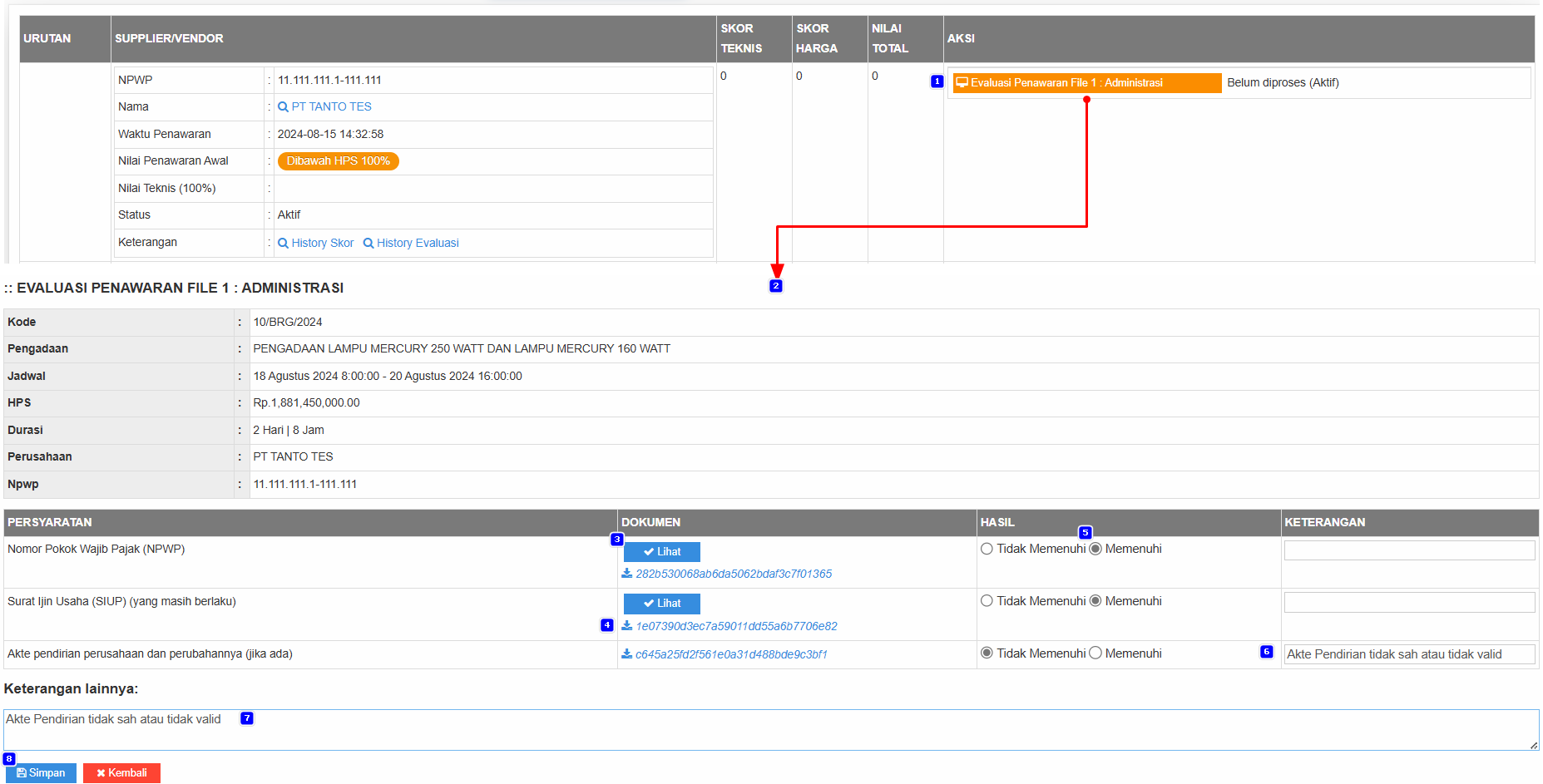Click the NPWP Keterangan input field
Image resolution: width=1543 pixels, height=784 pixels.
coord(1409,550)
